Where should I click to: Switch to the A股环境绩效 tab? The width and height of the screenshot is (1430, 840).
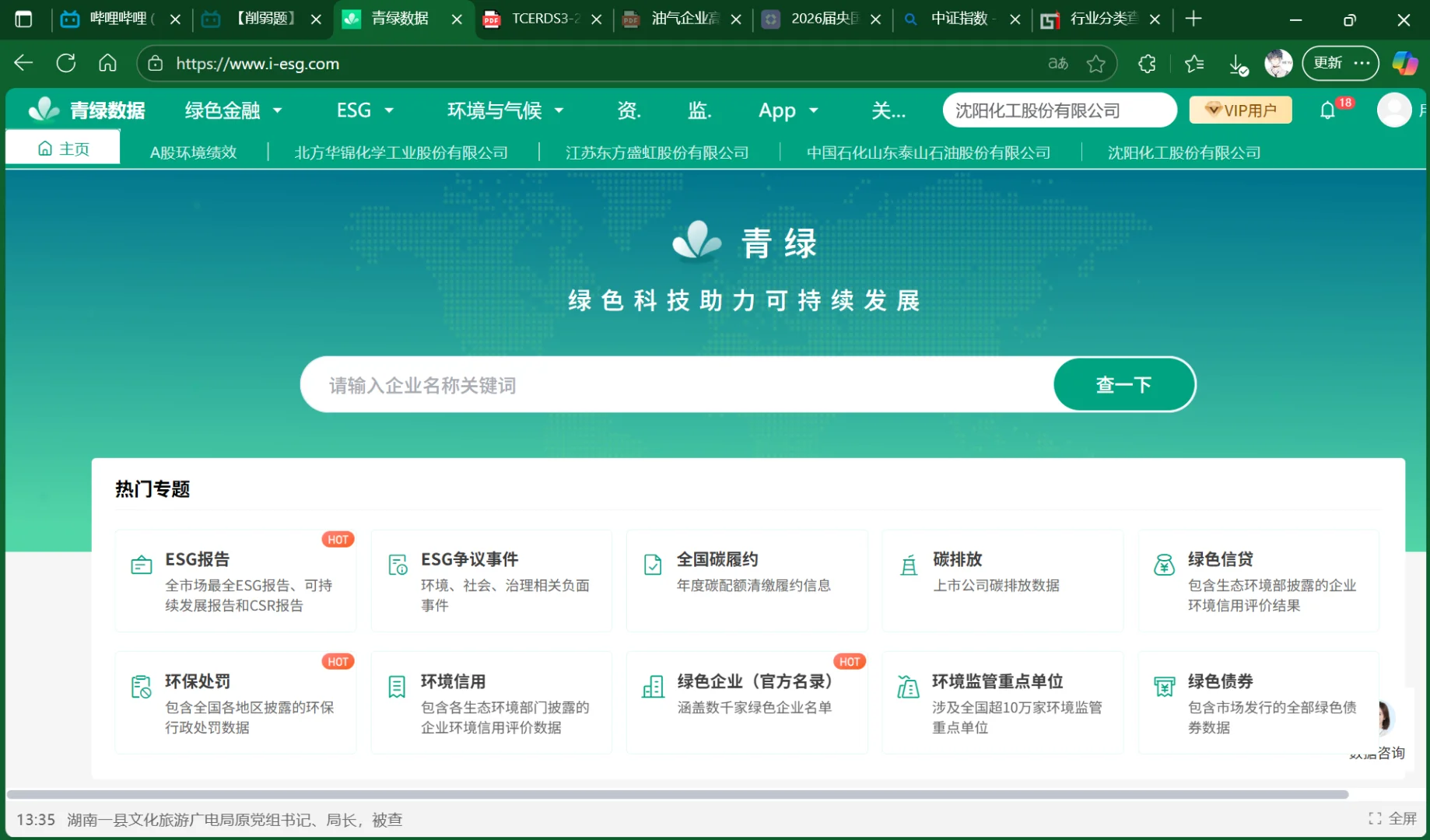tap(193, 152)
